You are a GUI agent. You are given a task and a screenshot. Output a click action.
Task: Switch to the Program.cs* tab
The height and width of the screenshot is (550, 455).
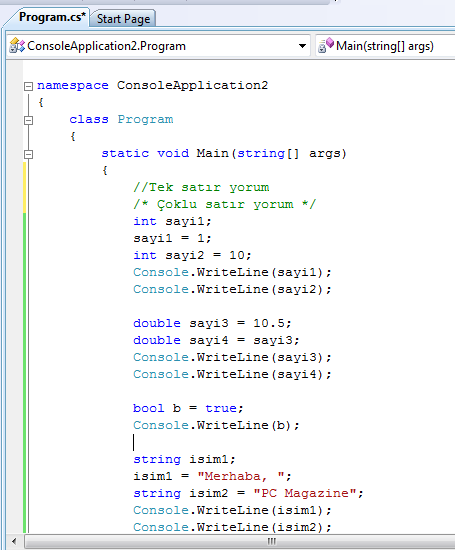point(52,18)
